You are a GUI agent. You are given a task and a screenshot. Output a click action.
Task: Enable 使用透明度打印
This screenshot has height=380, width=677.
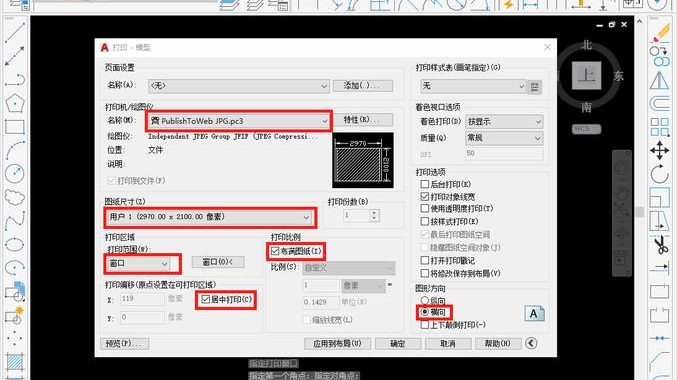[x=425, y=209]
